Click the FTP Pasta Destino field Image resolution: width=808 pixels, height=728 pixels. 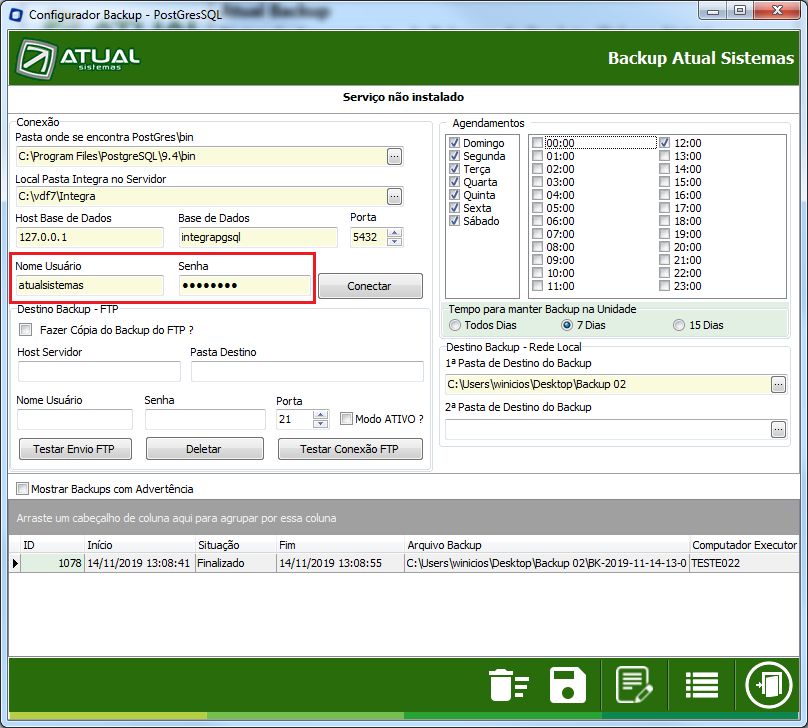tap(307, 371)
